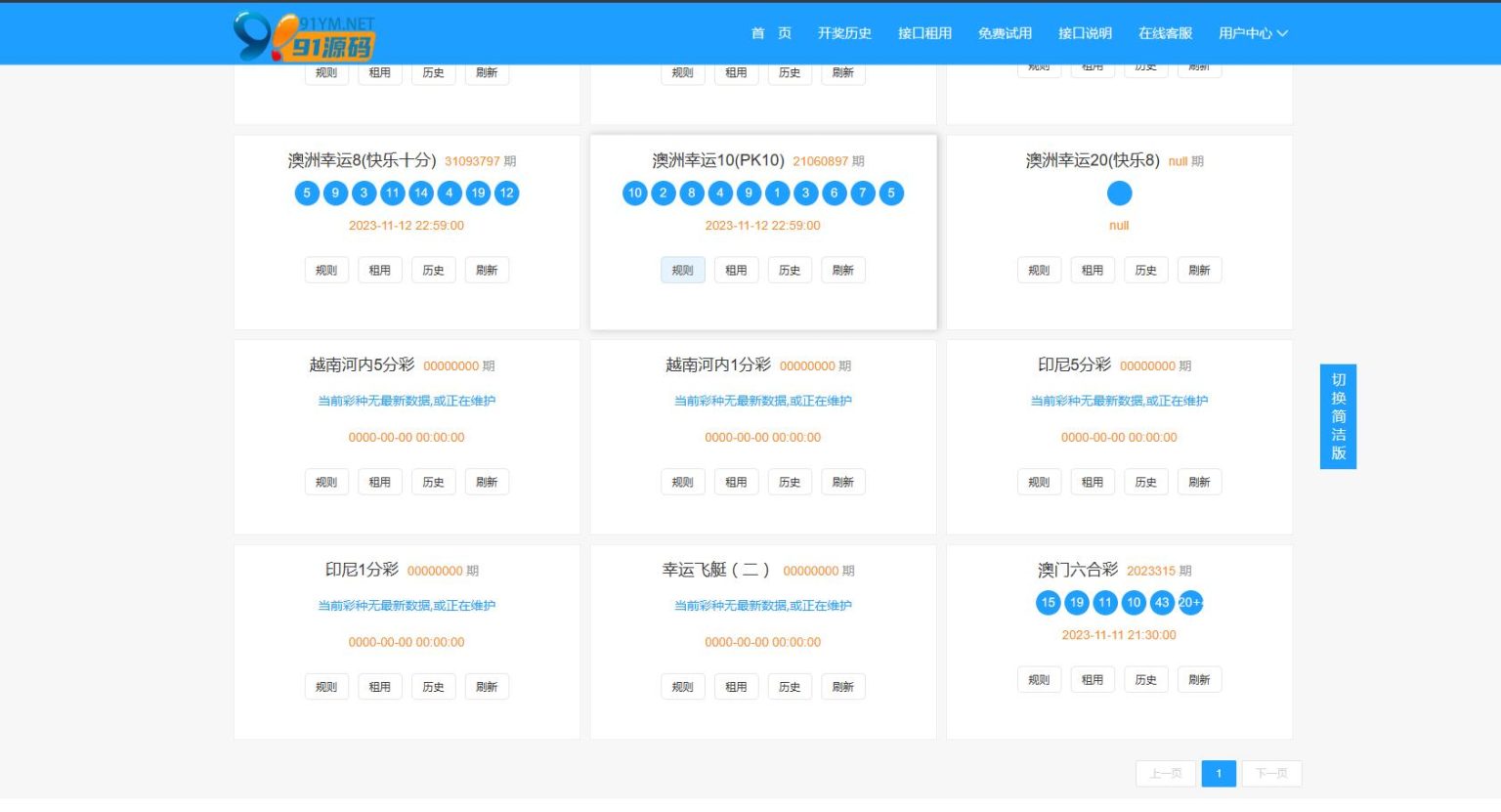The width and height of the screenshot is (1501, 812).
Task: Click 租用 for 澳洲幸运8(快乐十分)
Action: click(380, 271)
